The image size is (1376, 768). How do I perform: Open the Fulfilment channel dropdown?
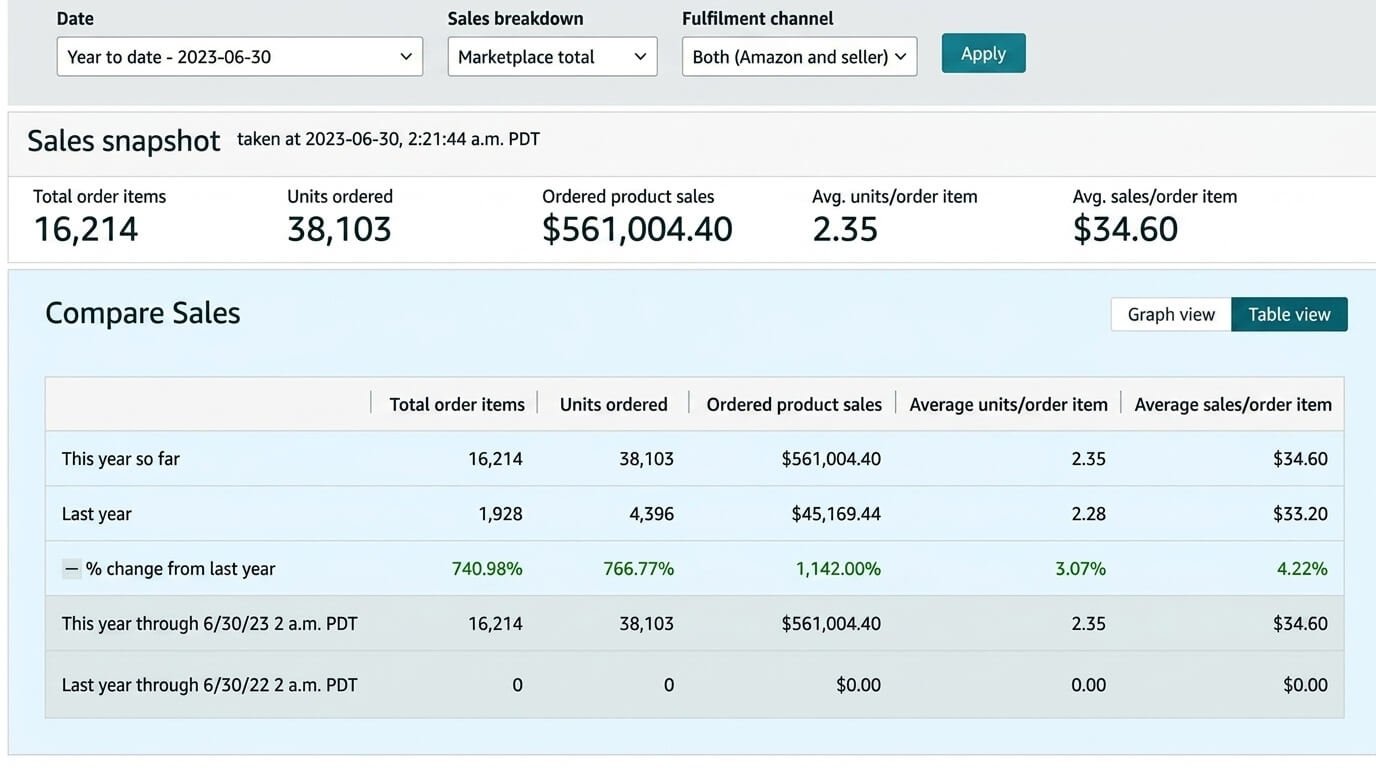coord(799,57)
